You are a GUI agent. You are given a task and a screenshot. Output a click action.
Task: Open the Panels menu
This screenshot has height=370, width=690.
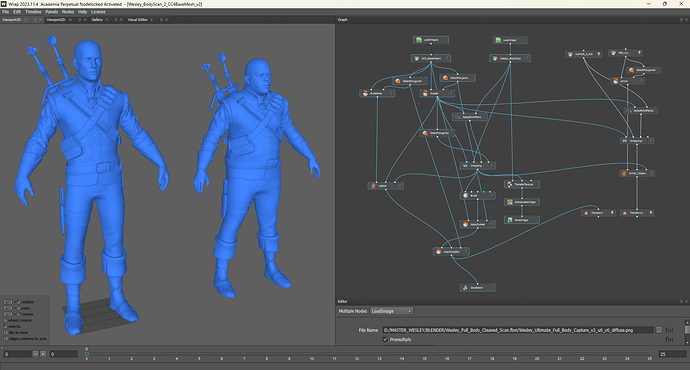pyautogui.click(x=51, y=12)
